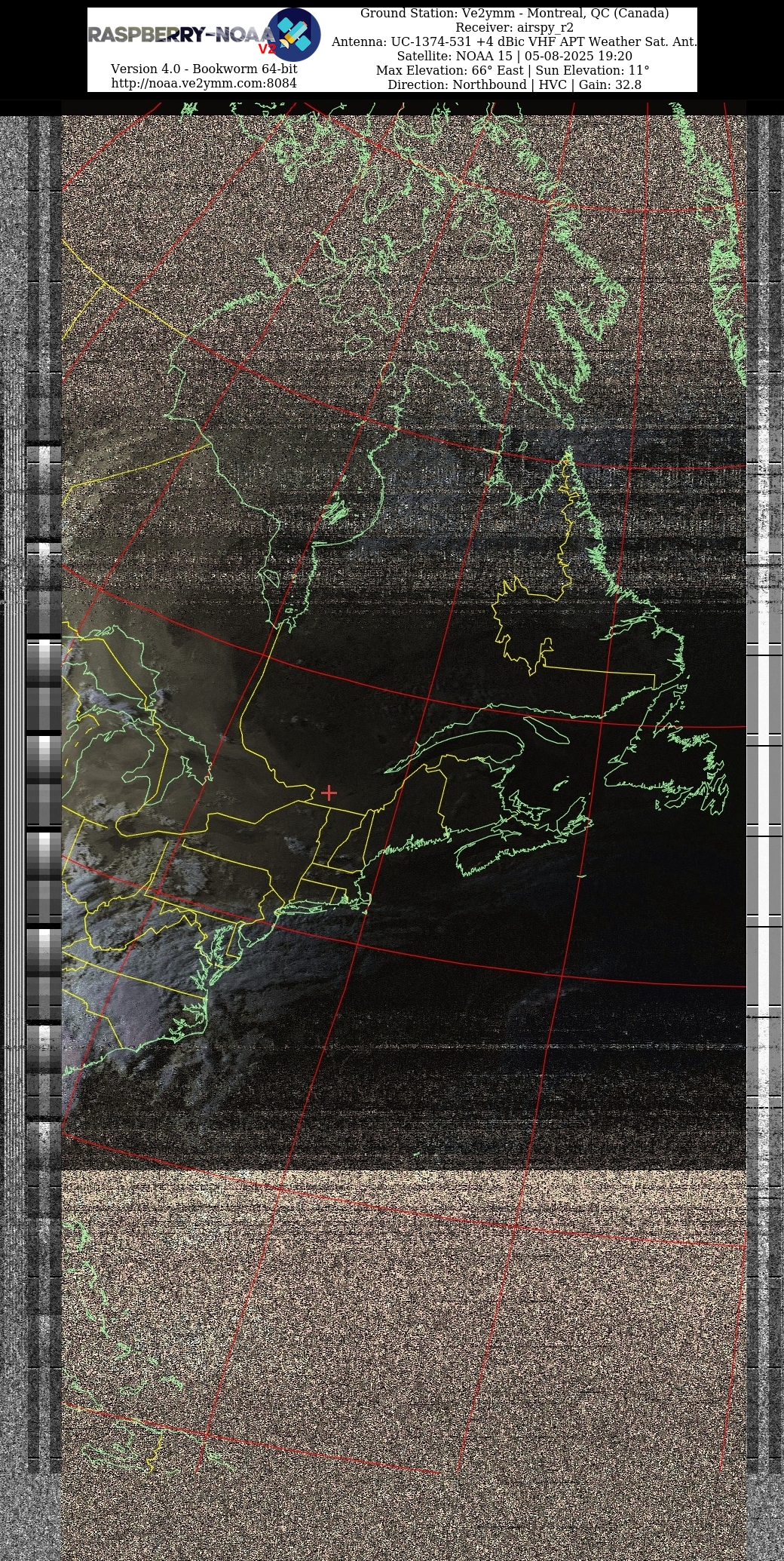This screenshot has height=1561, width=784.
Task: Select the 'Version 4.0 - Bookworm 64-bit' text
Action: [204, 69]
